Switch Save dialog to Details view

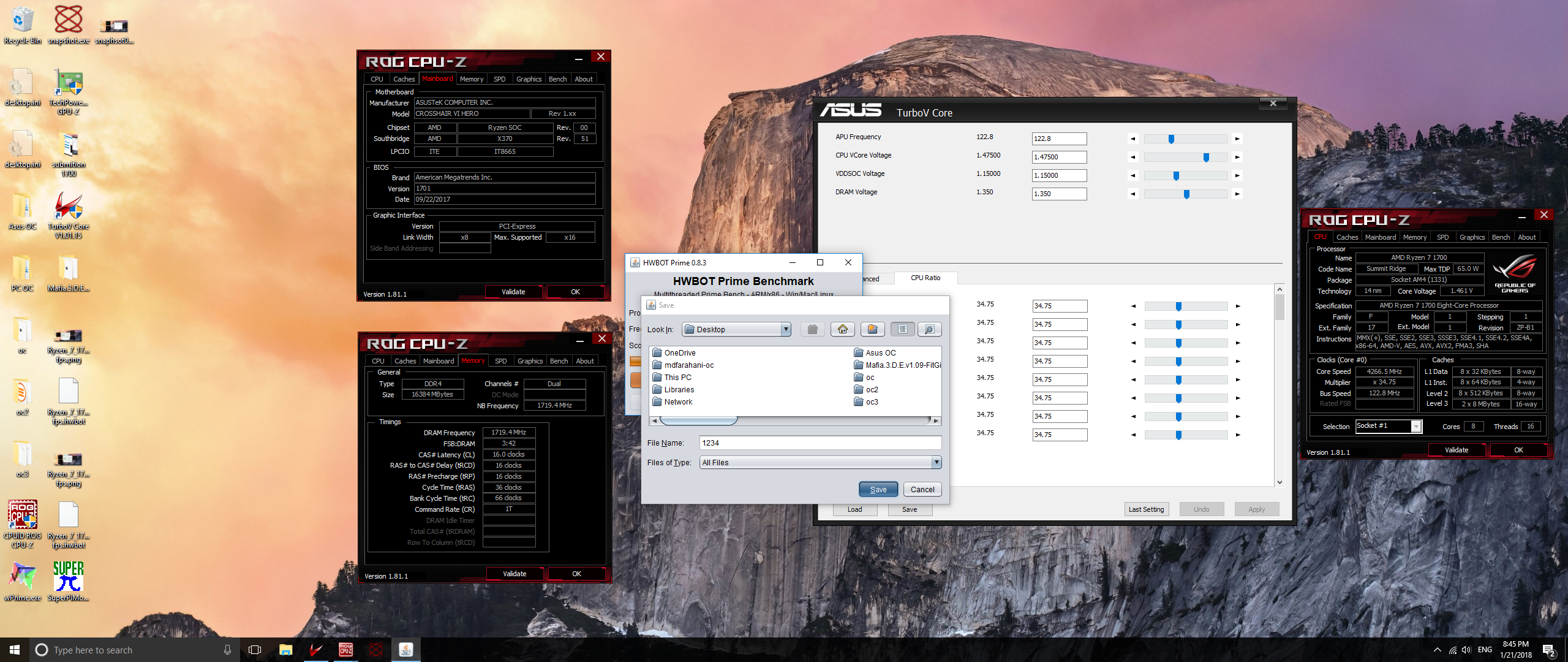(x=929, y=329)
